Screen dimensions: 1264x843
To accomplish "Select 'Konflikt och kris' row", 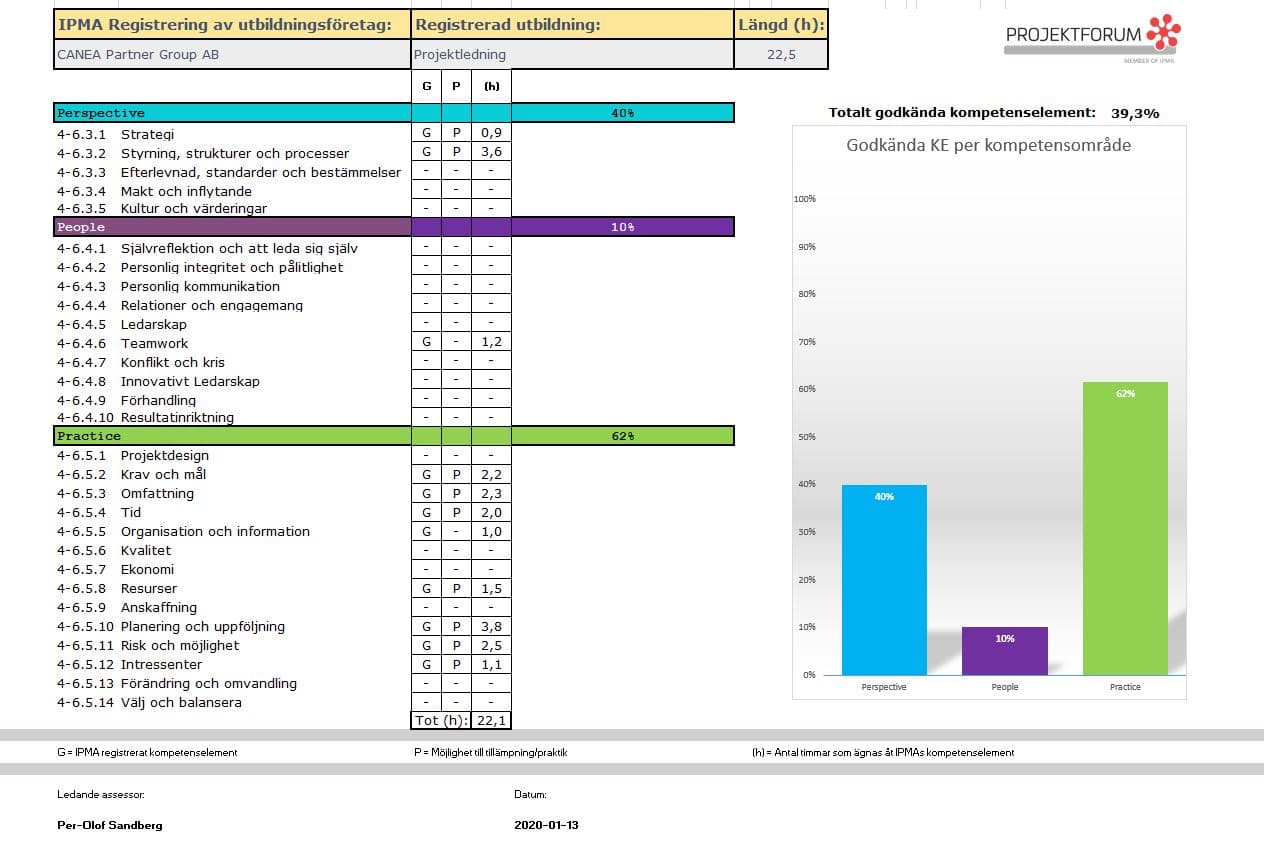I will pyautogui.click(x=173, y=362).
